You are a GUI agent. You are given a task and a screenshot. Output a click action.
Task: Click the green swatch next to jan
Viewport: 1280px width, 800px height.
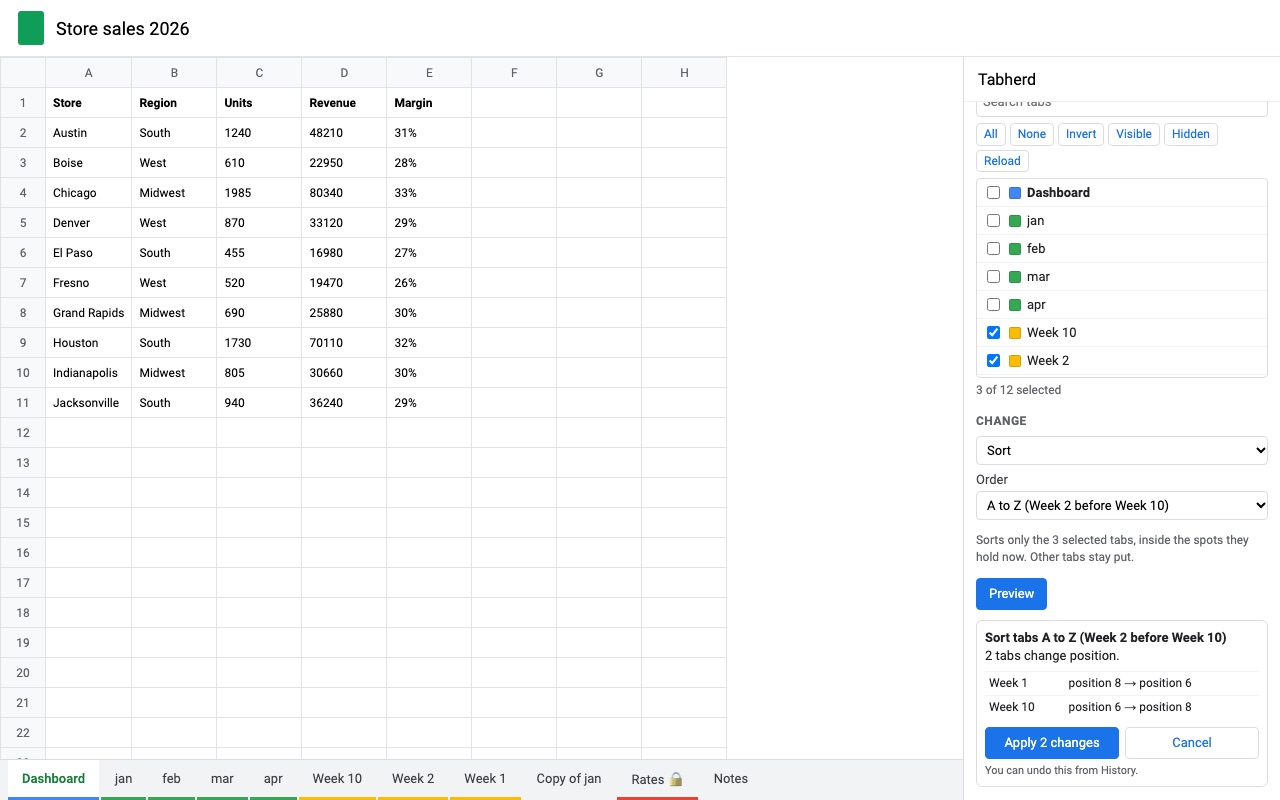1015,221
